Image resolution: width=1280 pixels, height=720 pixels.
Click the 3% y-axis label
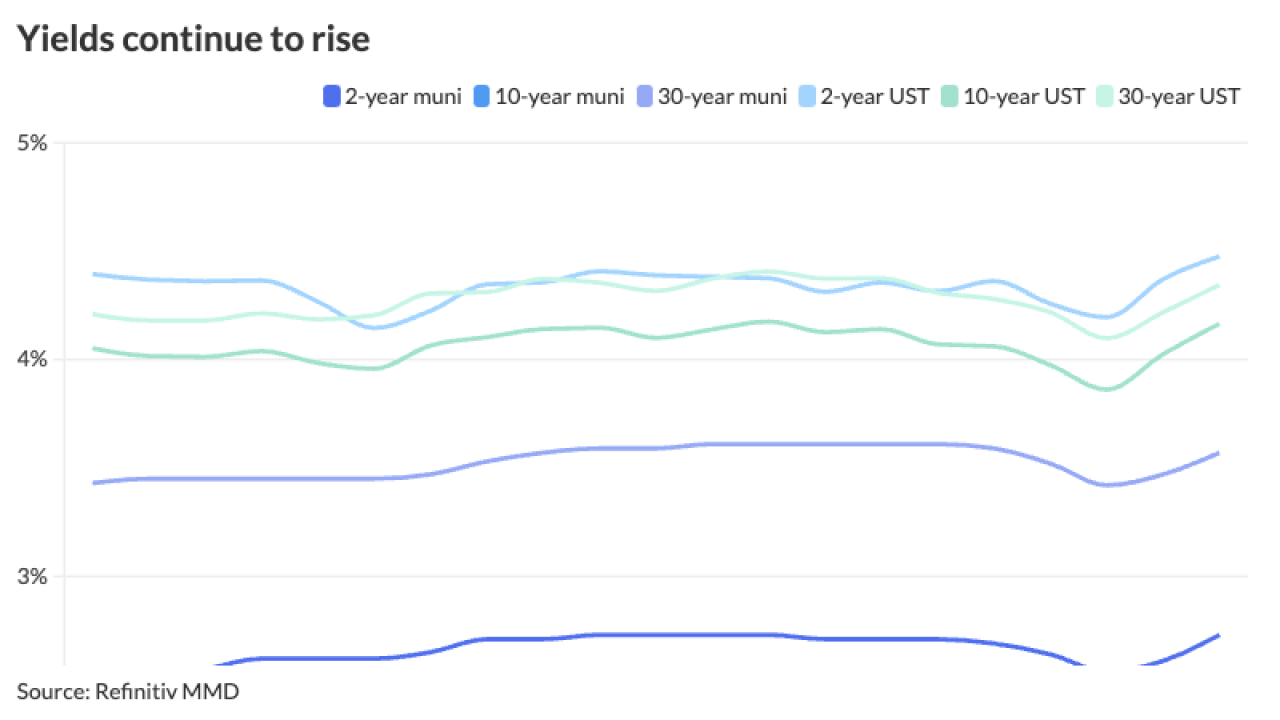(32, 576)
